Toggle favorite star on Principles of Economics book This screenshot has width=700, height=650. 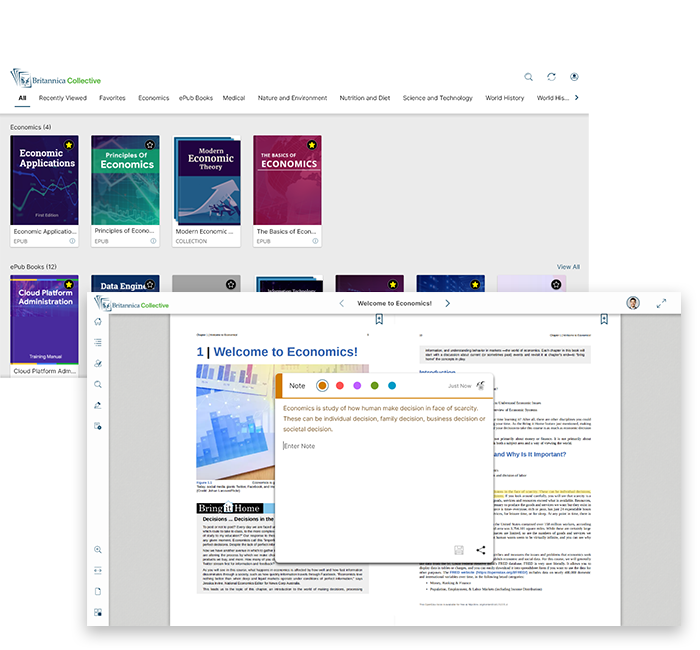click(150, 145)
